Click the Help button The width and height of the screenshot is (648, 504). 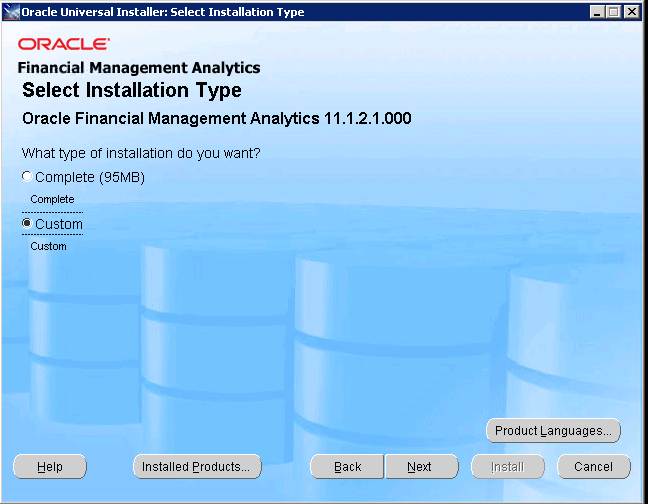(x=50, y=467)
